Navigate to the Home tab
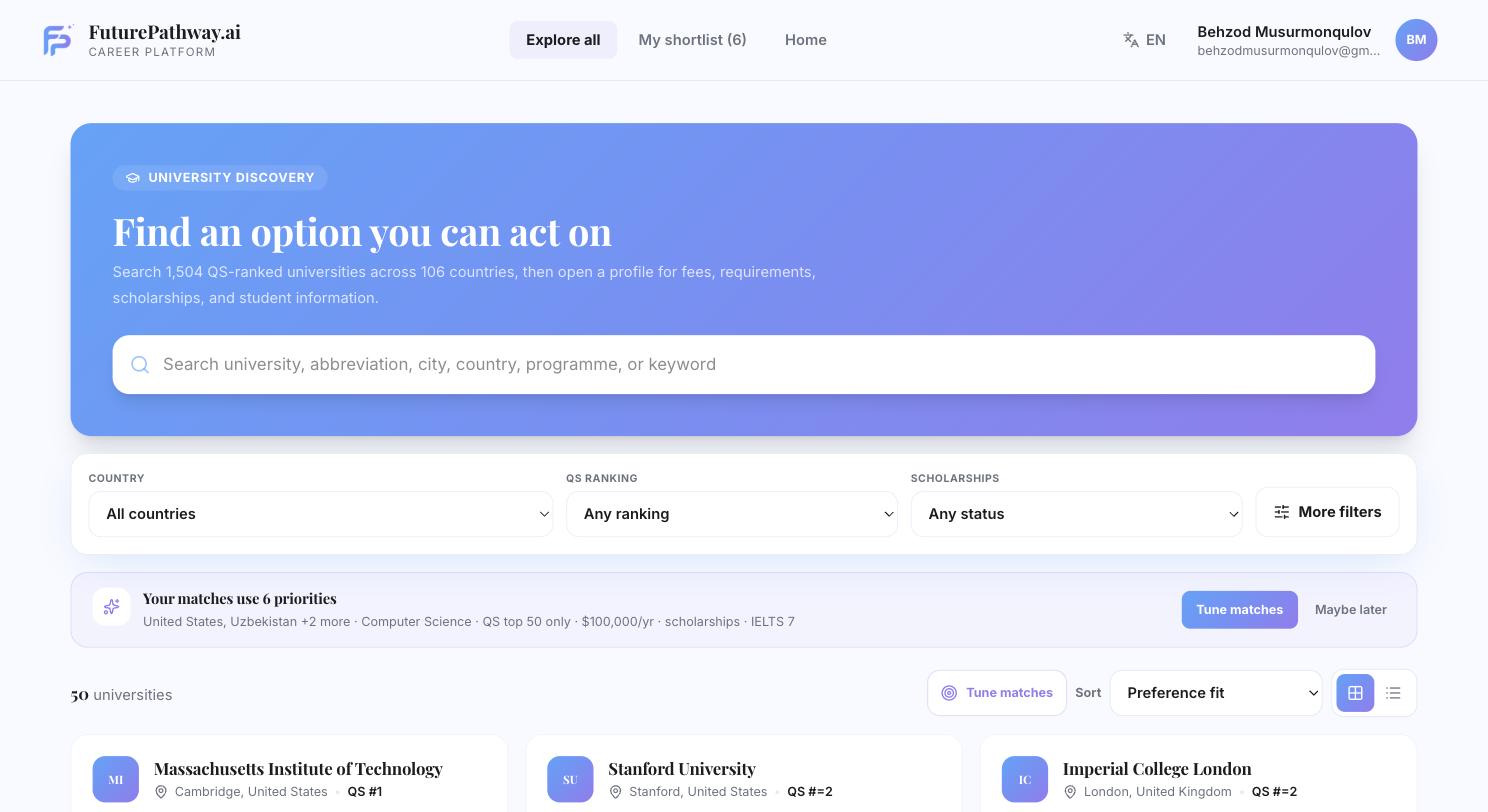1488x812 pixels. (806, 40)
